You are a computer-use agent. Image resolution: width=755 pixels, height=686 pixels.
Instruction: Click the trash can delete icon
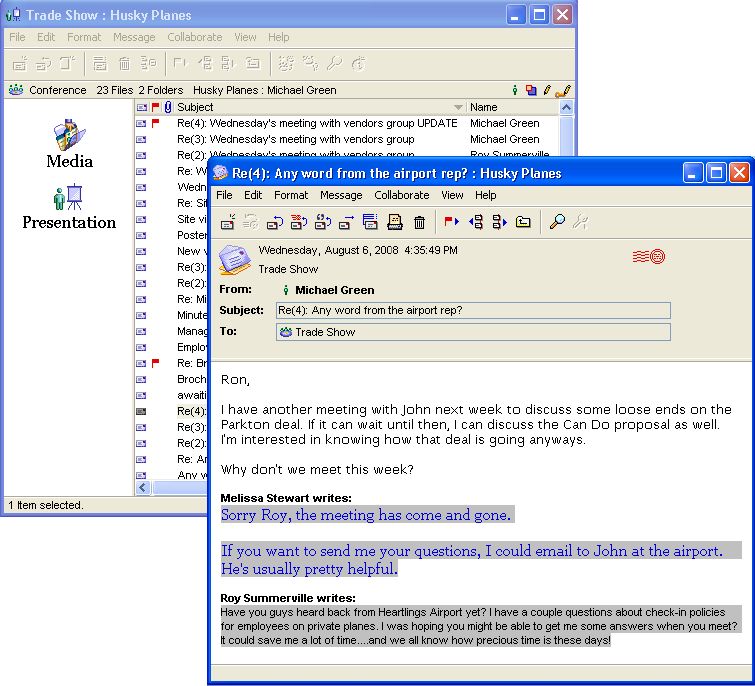click(x=419, y=222)
